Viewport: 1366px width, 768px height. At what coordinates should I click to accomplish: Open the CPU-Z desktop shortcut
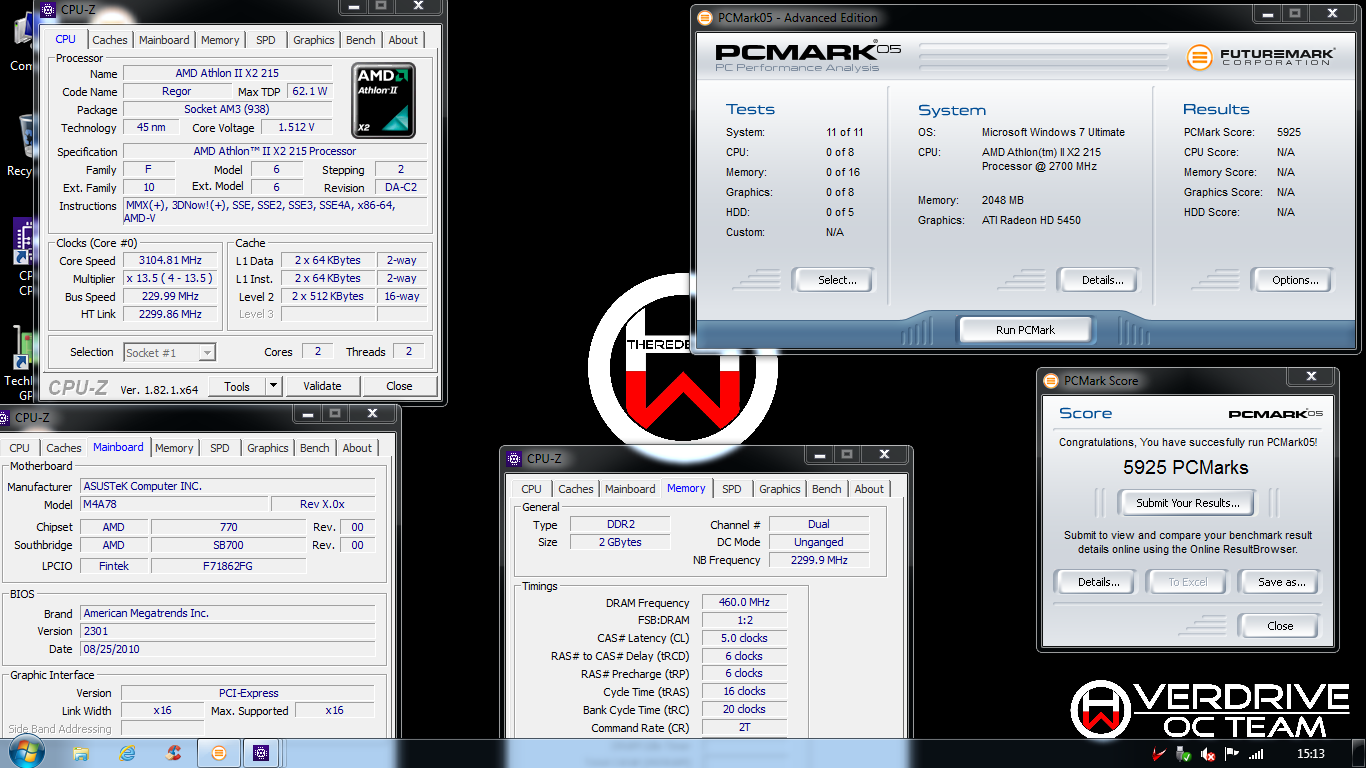tap(24, 258)
